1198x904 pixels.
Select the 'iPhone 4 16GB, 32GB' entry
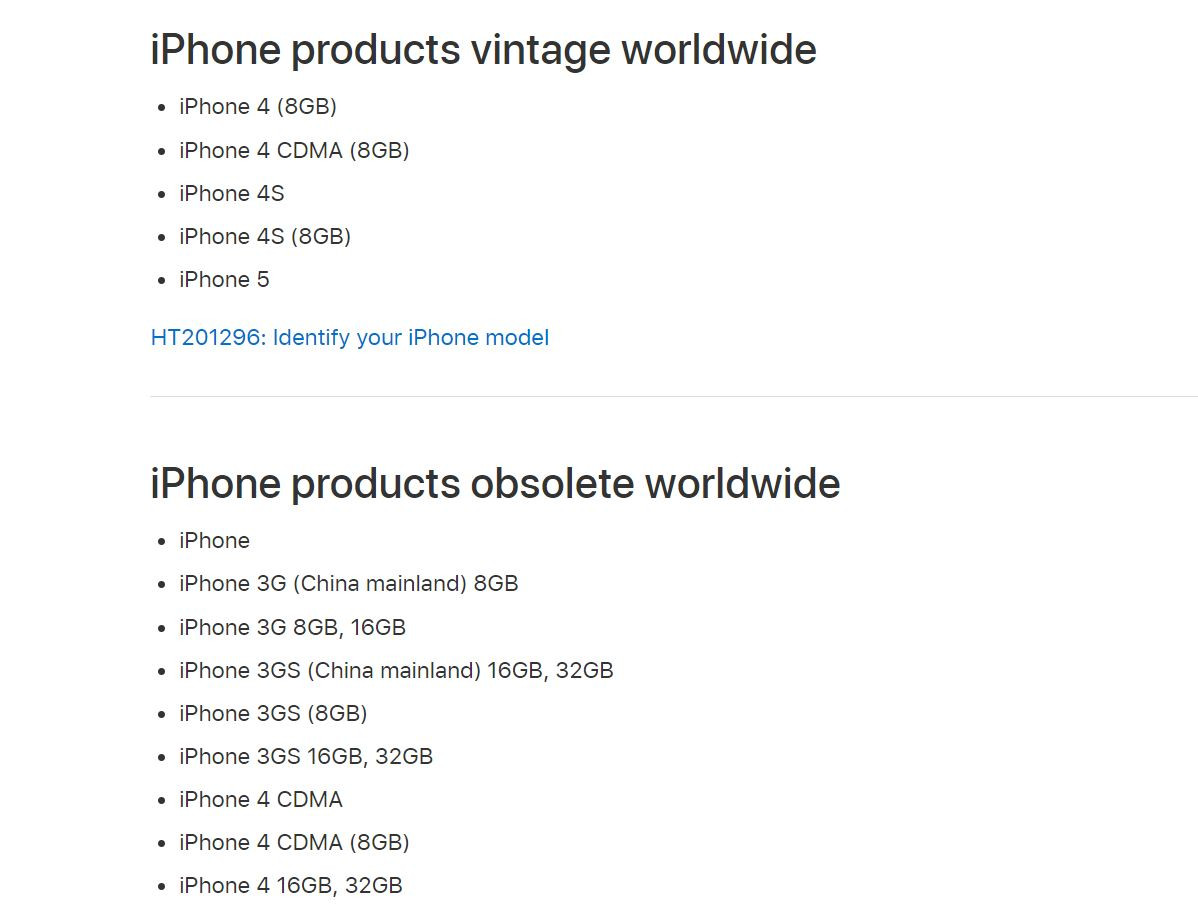[x=291, y=885]
